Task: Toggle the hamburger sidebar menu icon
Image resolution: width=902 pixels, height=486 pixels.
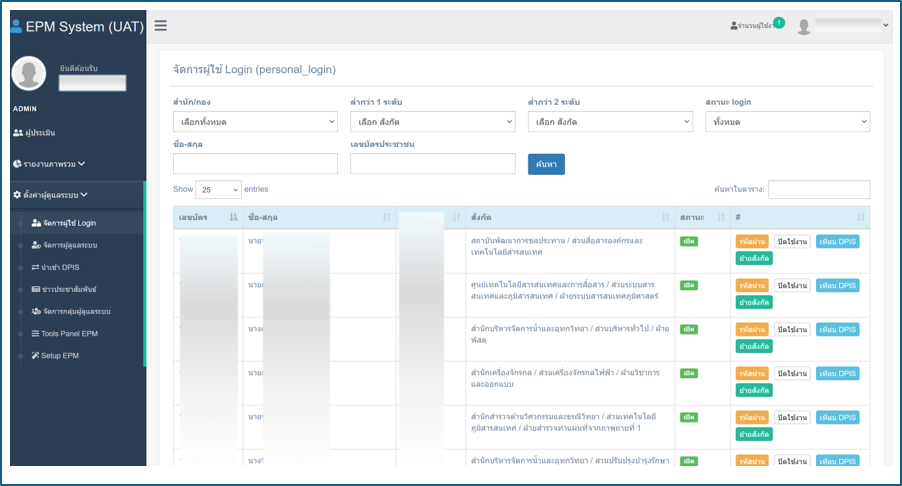Action: [160, 26]
